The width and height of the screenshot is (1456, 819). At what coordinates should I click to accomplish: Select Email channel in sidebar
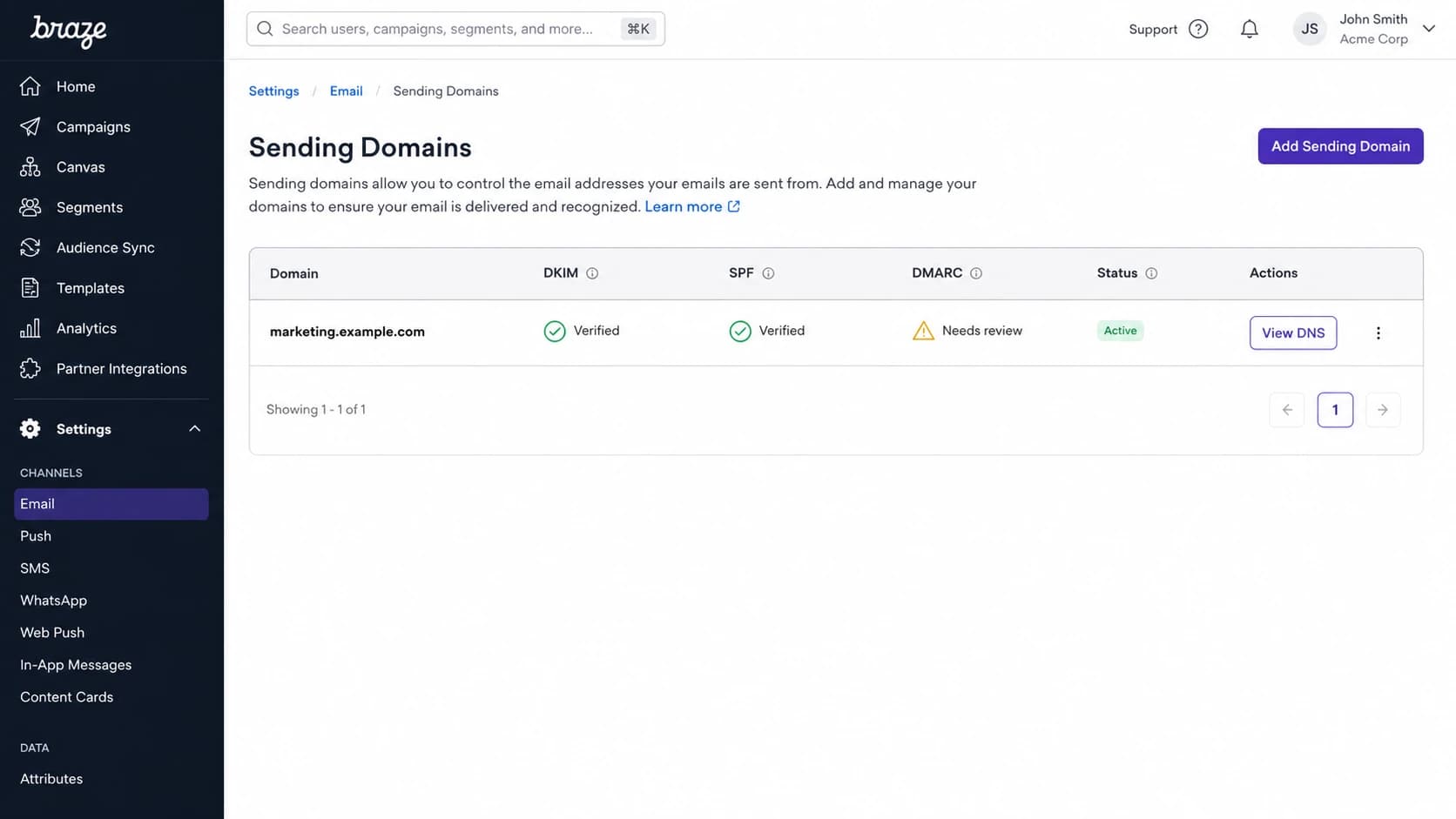(111, 504)
